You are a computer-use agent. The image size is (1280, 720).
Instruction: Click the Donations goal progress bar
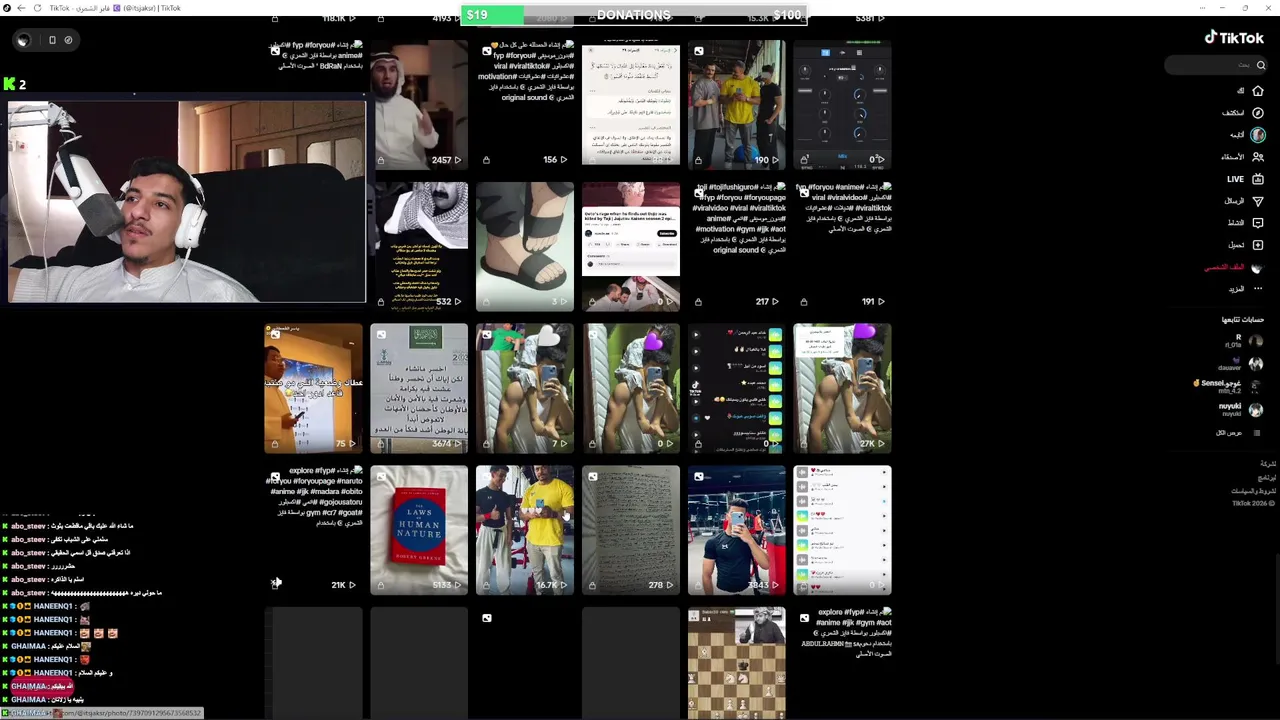pos(634,15)
